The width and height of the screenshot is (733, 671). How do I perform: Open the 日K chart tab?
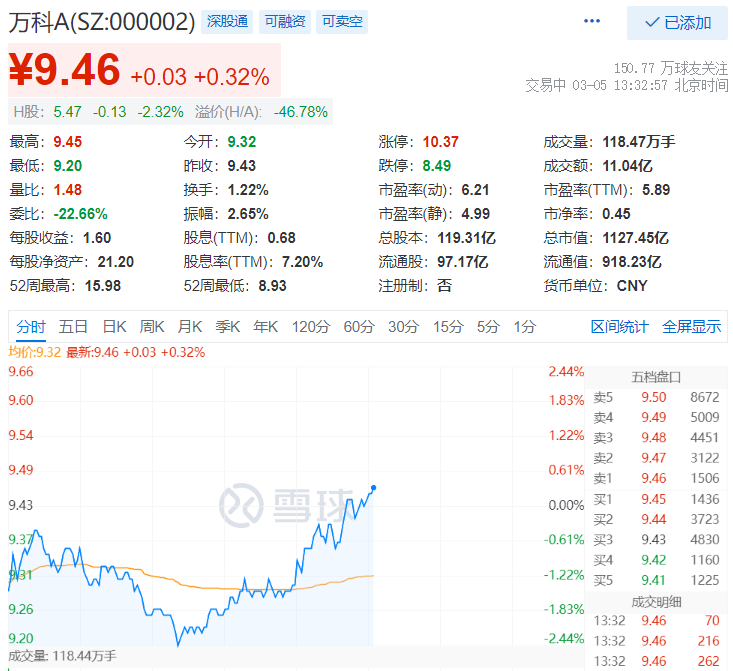pyautogui.click(x=115, y=326)
